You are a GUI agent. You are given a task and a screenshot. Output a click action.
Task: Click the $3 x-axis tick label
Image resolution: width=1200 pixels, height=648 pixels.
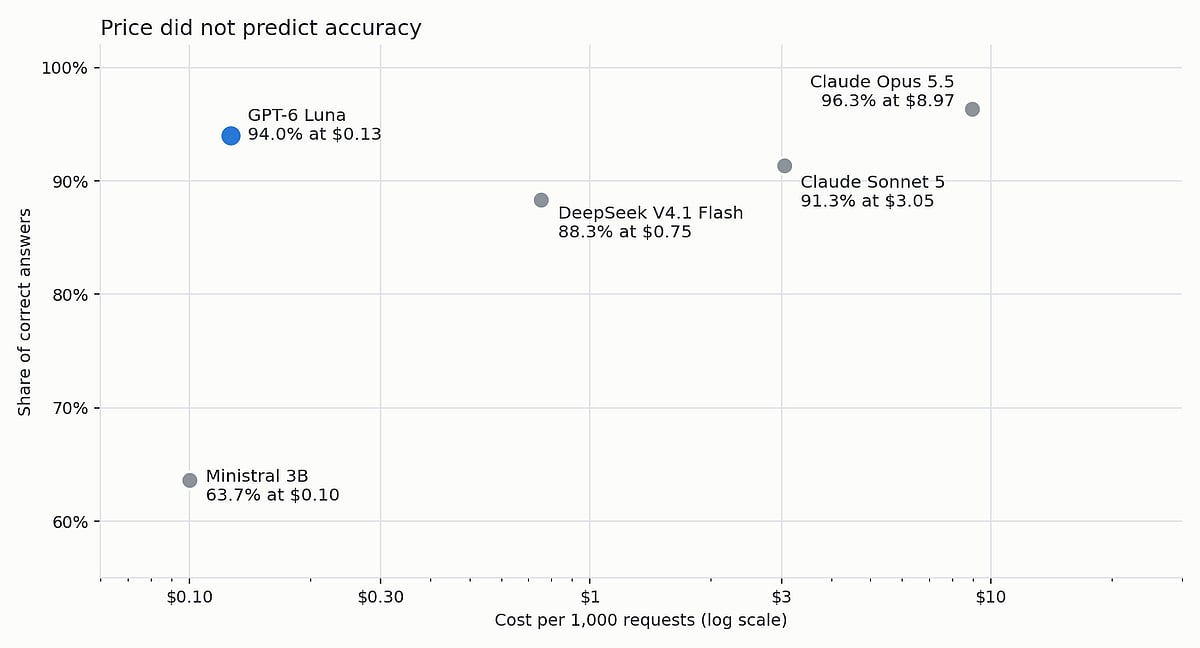(781, 597)
